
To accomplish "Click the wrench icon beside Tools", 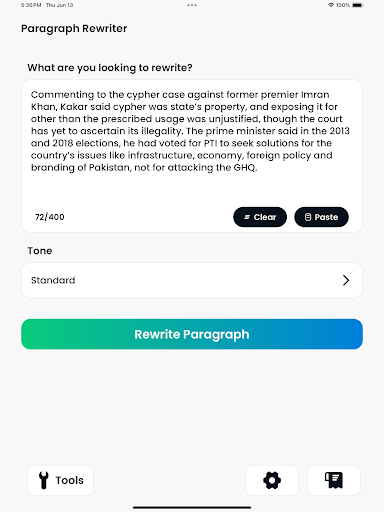I will [44, 480].
